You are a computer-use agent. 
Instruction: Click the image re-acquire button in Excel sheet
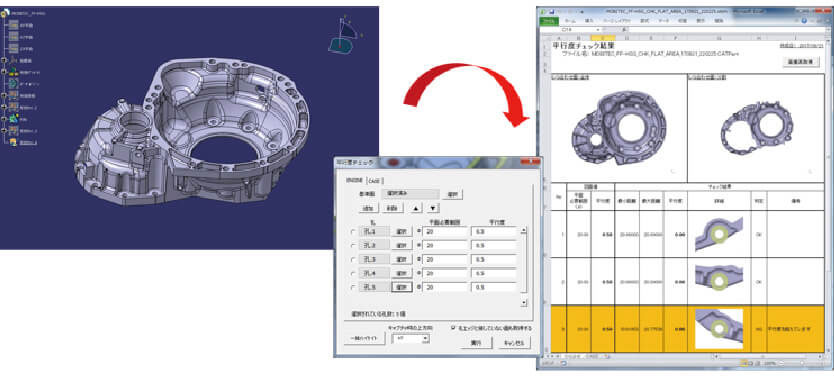pyautogui.click(x=801, y=62)
